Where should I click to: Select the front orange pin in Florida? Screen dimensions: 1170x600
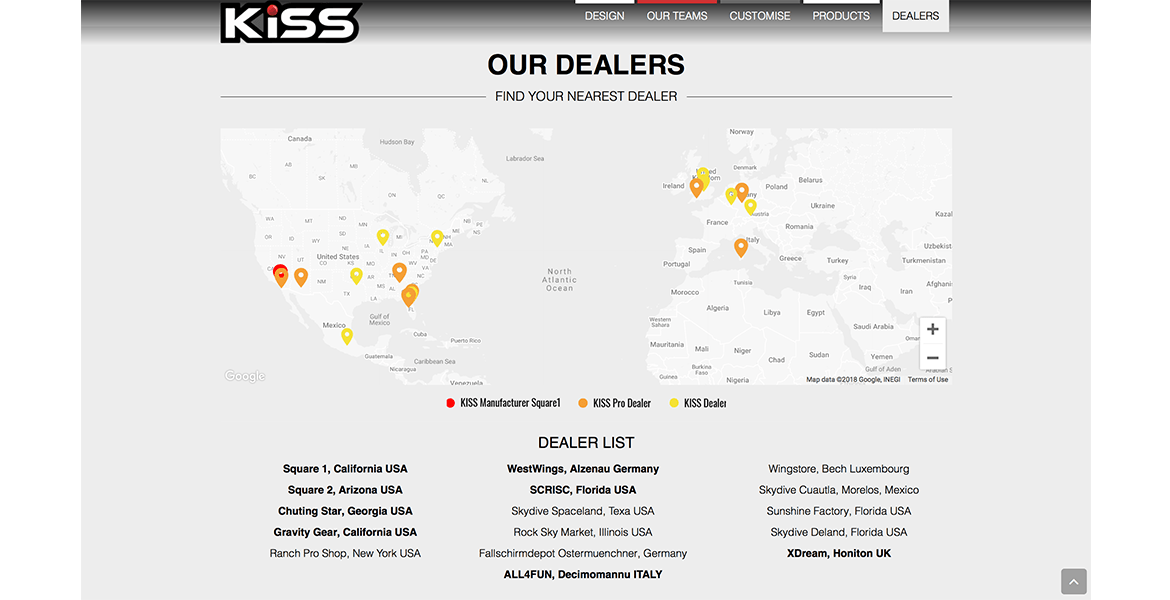(x=408, y=297)
